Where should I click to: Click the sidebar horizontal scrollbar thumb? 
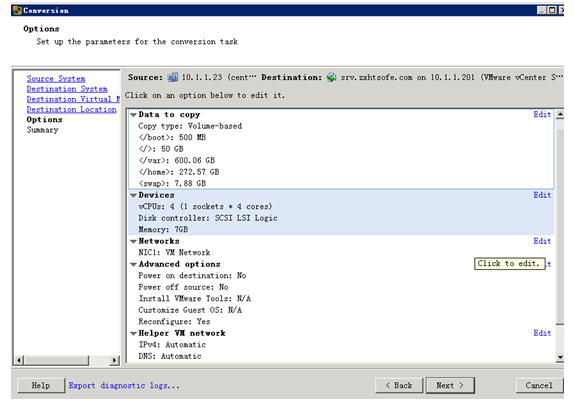click(56, 360)
